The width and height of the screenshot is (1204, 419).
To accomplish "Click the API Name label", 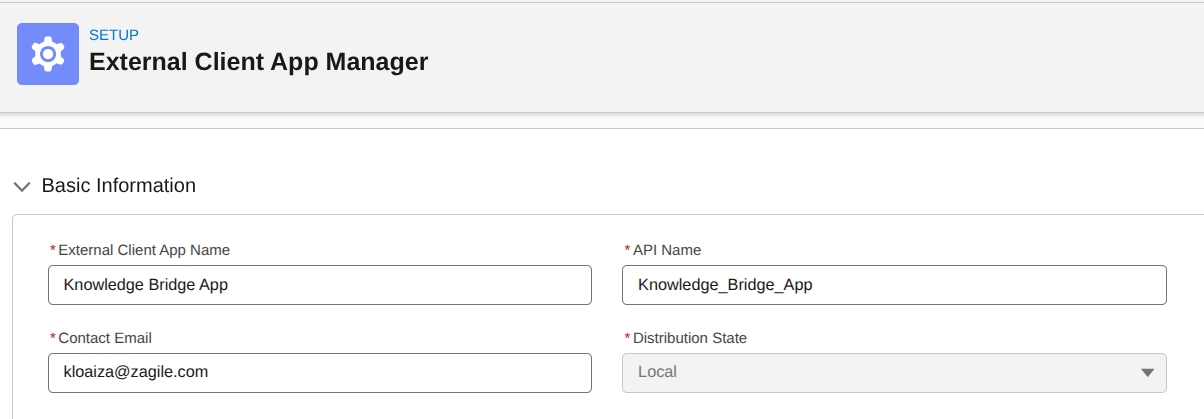I will (667, 250).
